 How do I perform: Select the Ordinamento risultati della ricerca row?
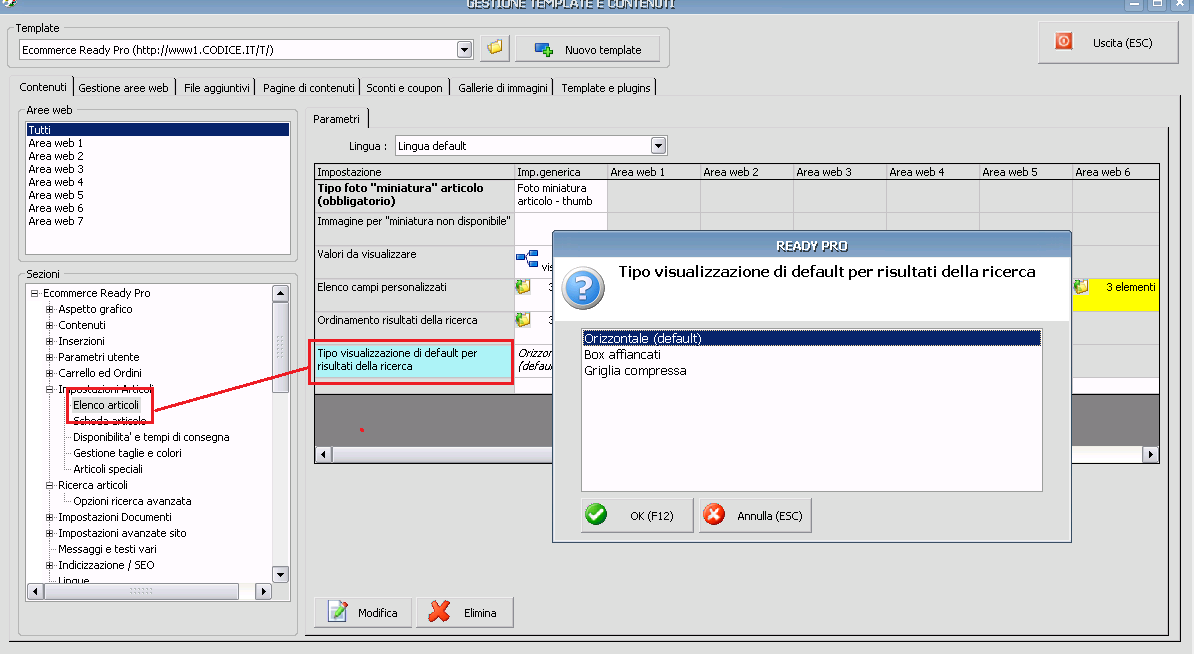[x=414, y=327]
